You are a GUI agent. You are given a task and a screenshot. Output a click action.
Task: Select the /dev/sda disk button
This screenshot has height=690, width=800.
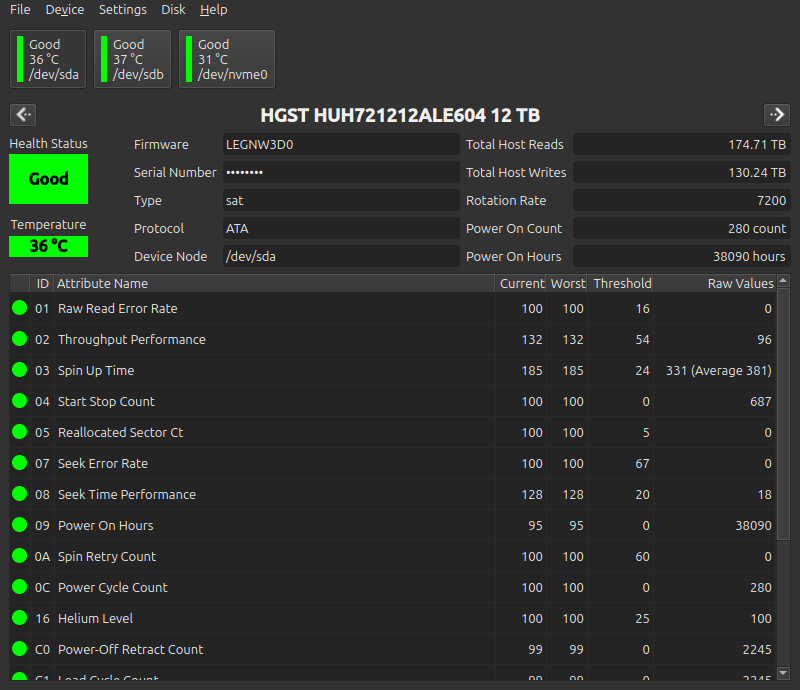tap(48, 59)
